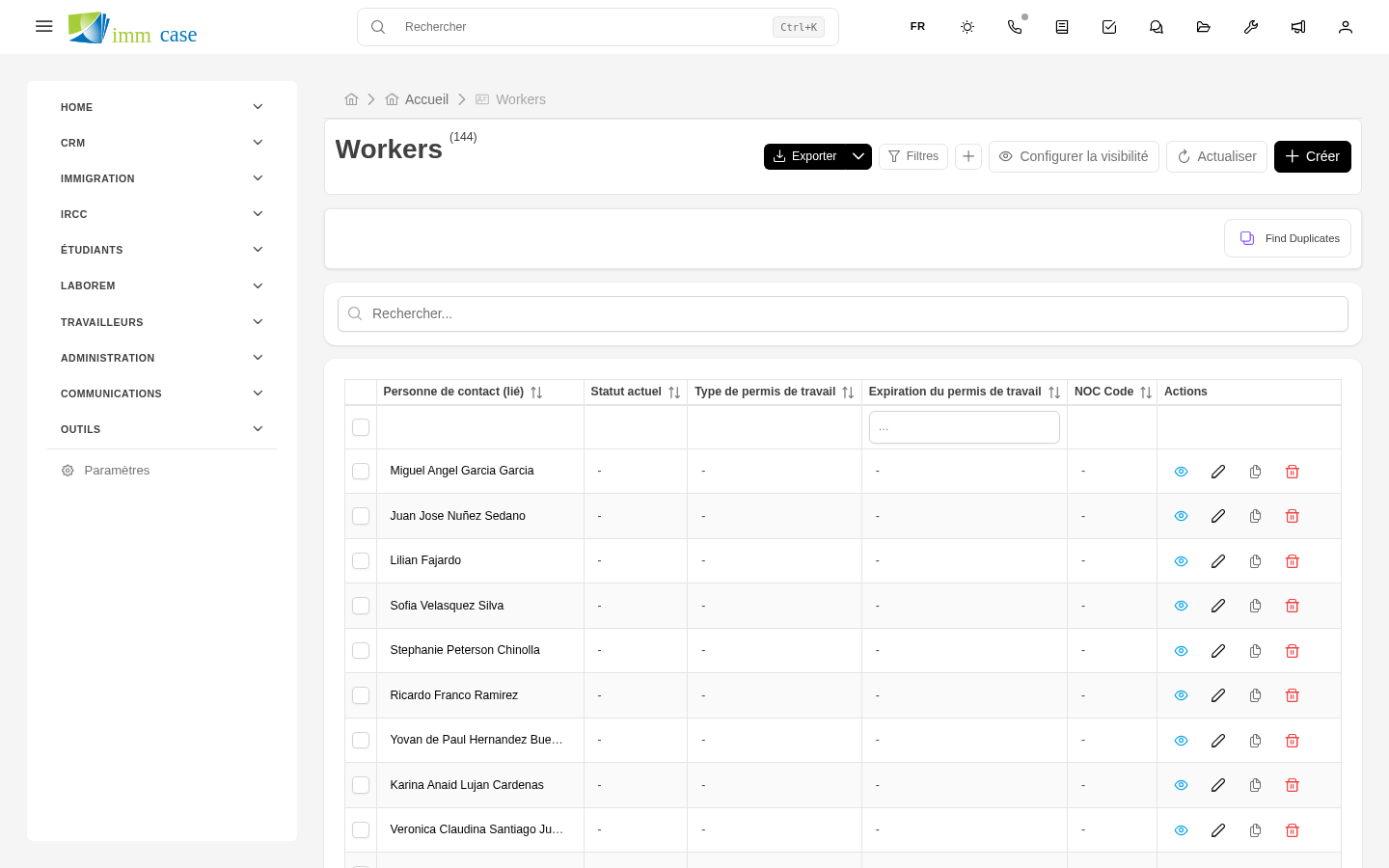Expand the COMMUNICATIONS sidebar section

click(x=161, y=393)
